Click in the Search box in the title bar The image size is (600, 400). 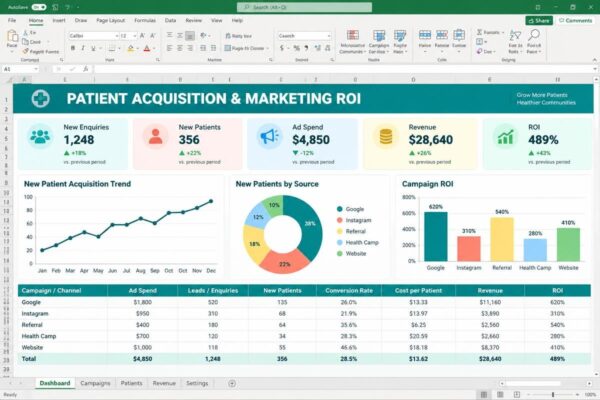pyautogui.click(x=304, y=7)
